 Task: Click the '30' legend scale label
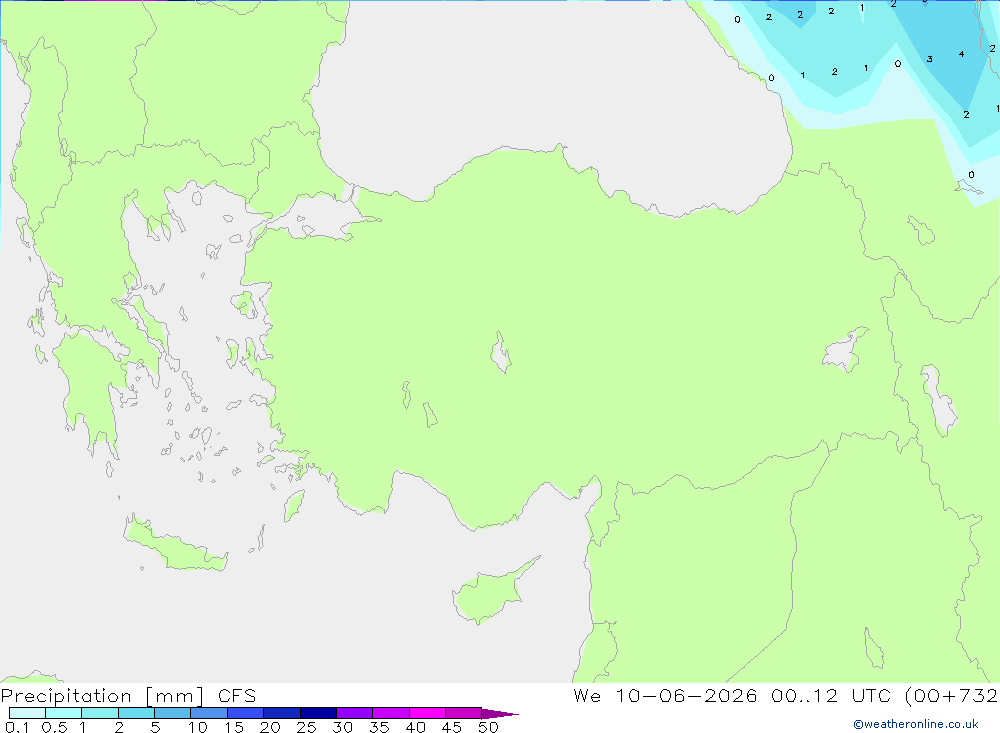[x=342, y=727]
